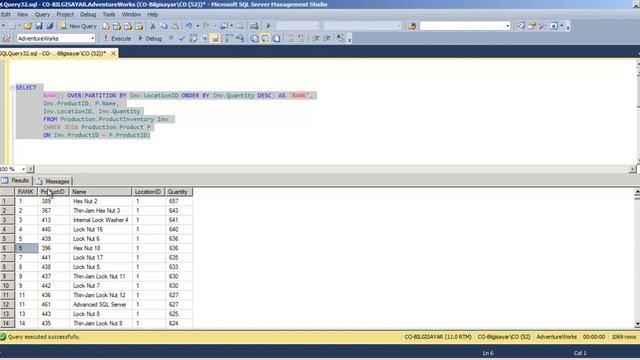This screenshot has width=640, height=360.
Task: Open Find in Files
Action: [x=412, y=26]
